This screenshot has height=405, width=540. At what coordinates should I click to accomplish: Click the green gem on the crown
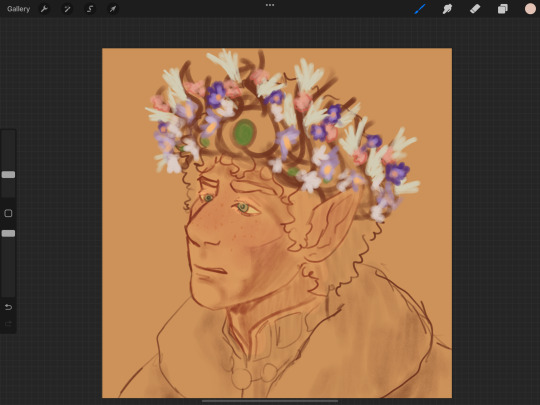tap(244, 132)
